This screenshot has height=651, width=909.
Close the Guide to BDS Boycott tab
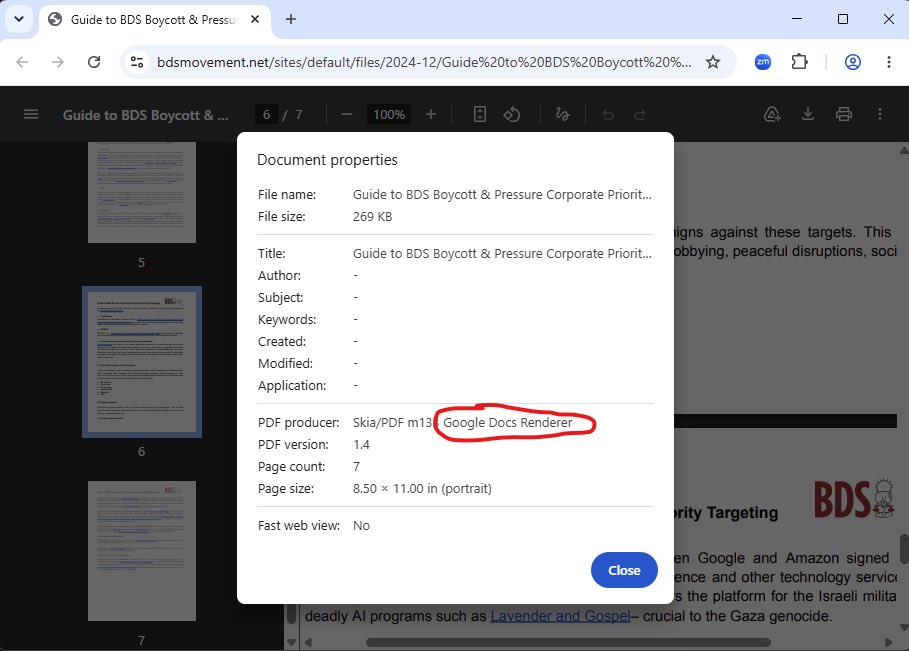point(254,19)
